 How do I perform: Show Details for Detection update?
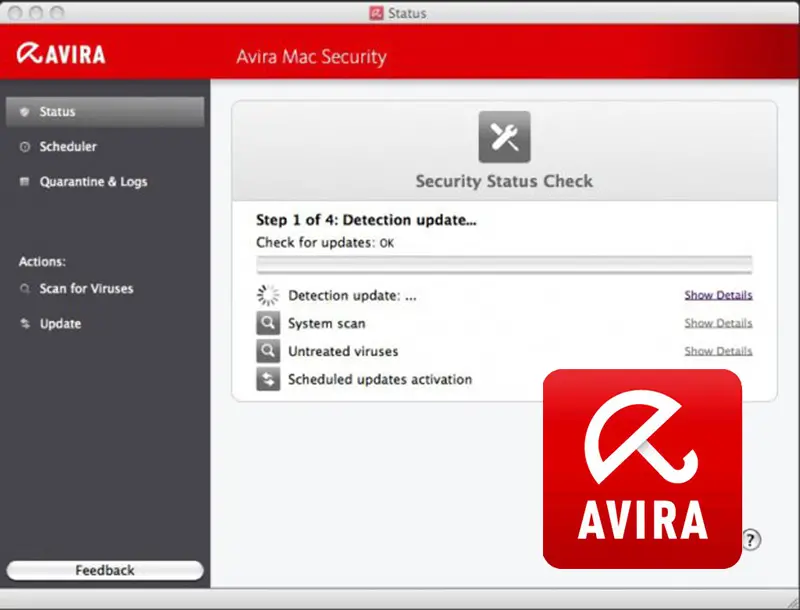tap(718, 296)
